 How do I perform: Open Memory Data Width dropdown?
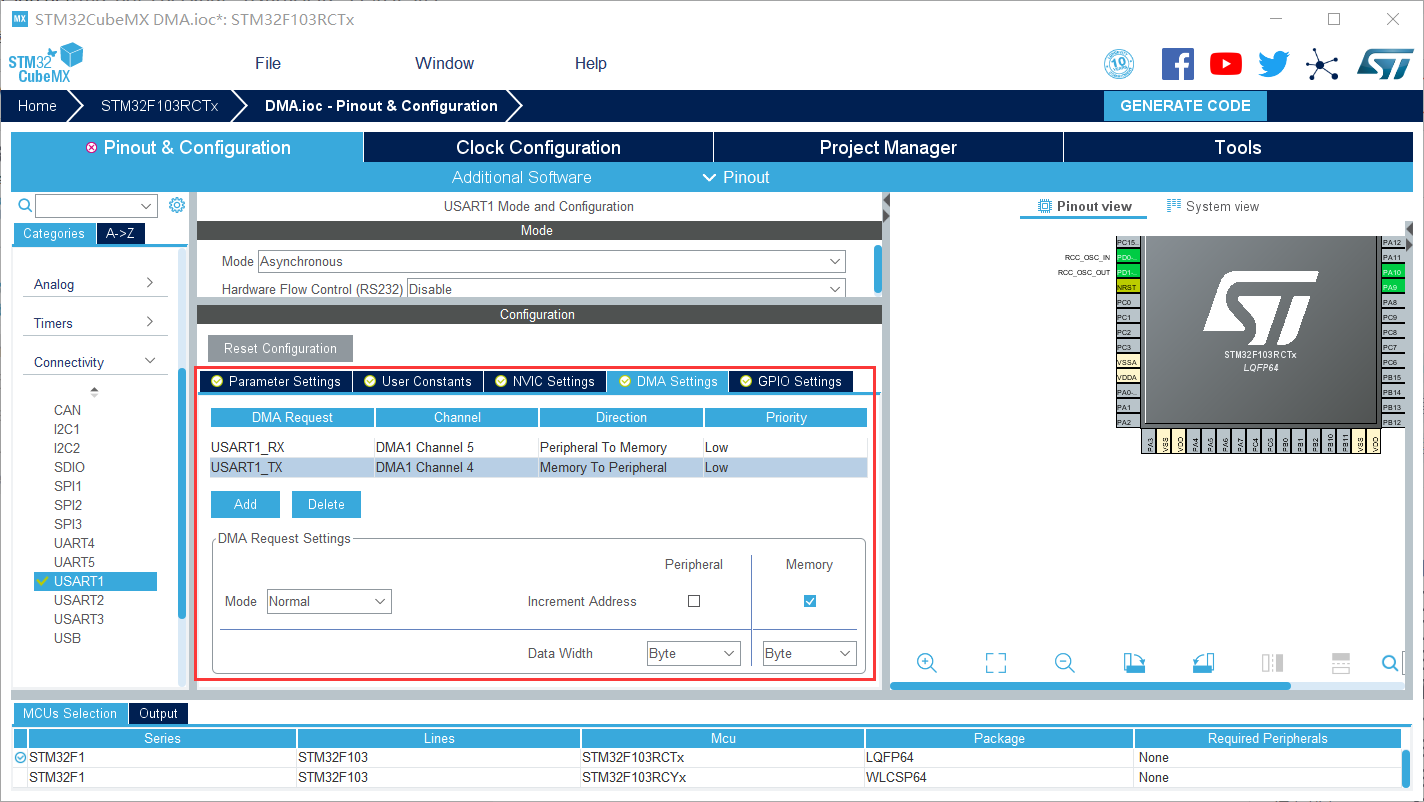tap(810, 653)
